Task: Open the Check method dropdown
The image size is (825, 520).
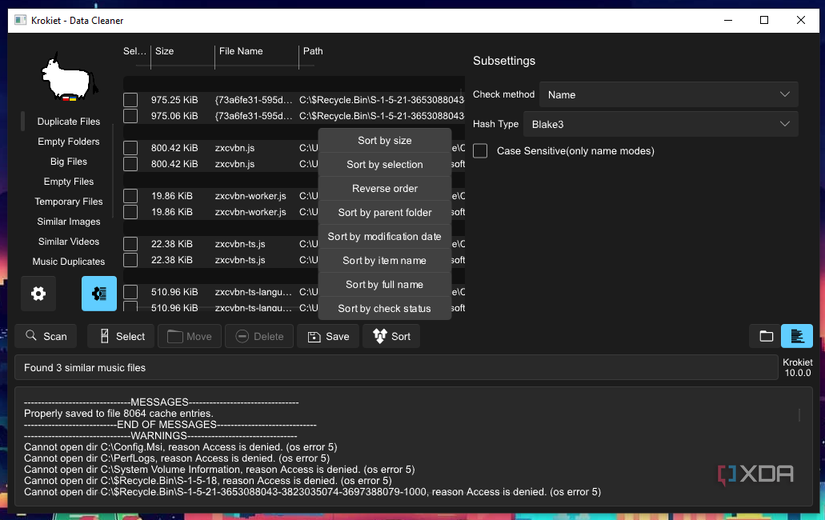Action: (x=669, y=95)
